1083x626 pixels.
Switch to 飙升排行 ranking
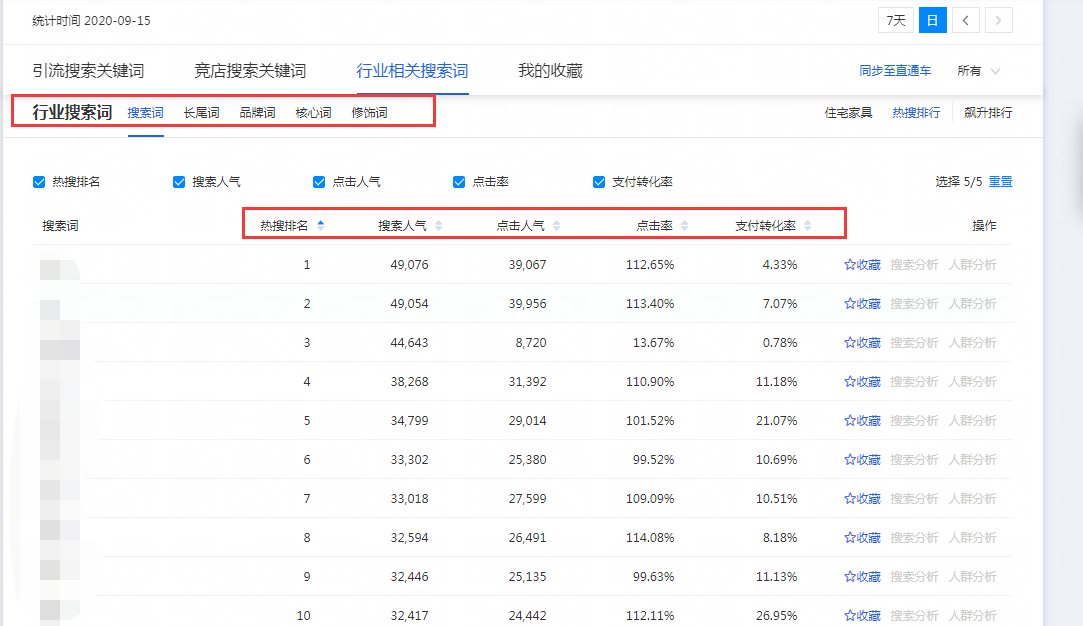pyautogui.click(x=988, y=113)
